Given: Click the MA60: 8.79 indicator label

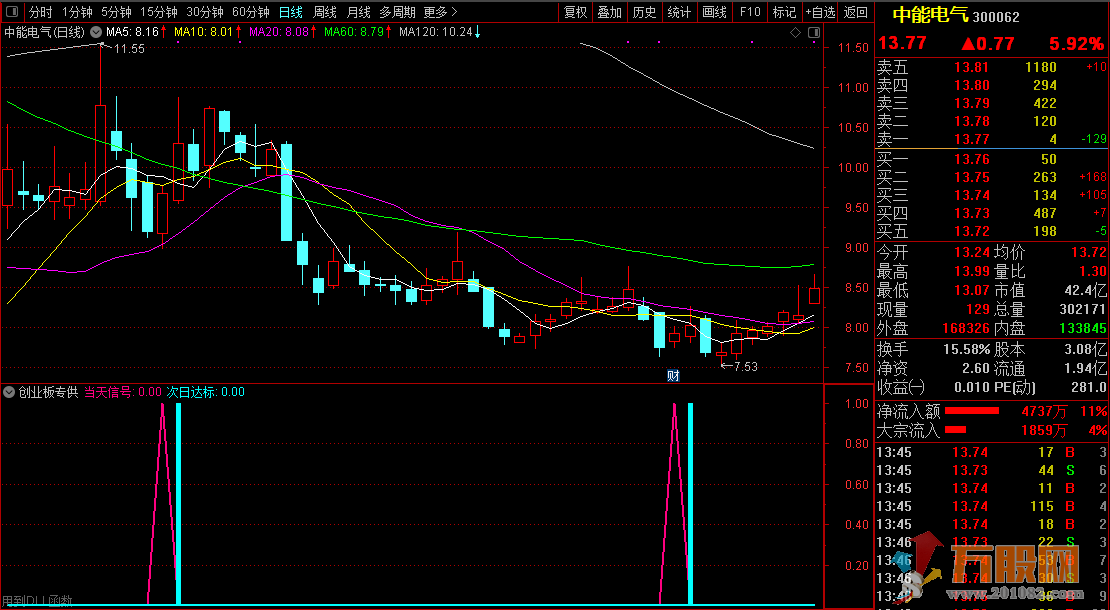Looking at the screenshot, I should coord(354,32).
